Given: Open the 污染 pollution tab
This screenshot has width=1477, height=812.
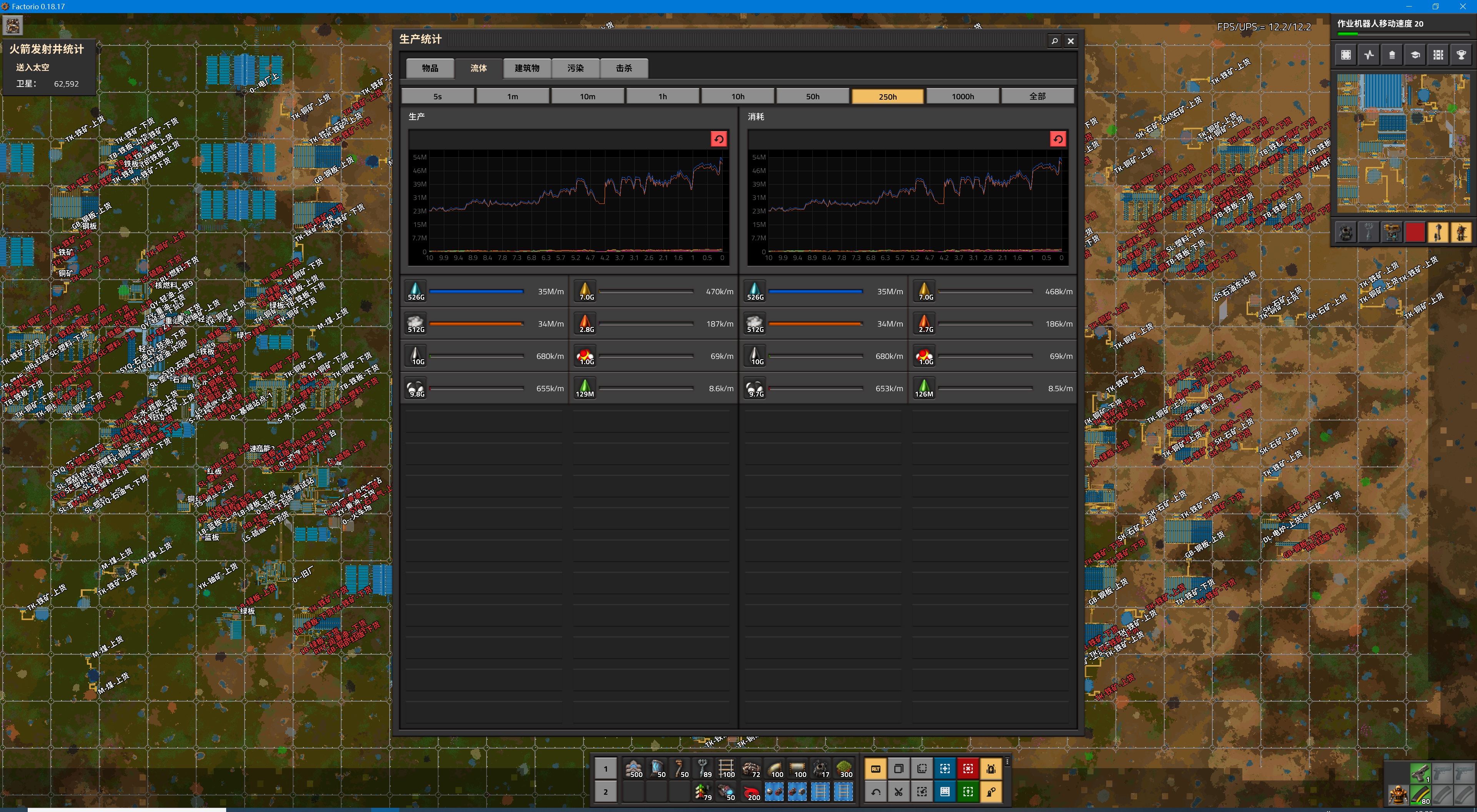Looking at the screenshot, I should pos(575,68).
